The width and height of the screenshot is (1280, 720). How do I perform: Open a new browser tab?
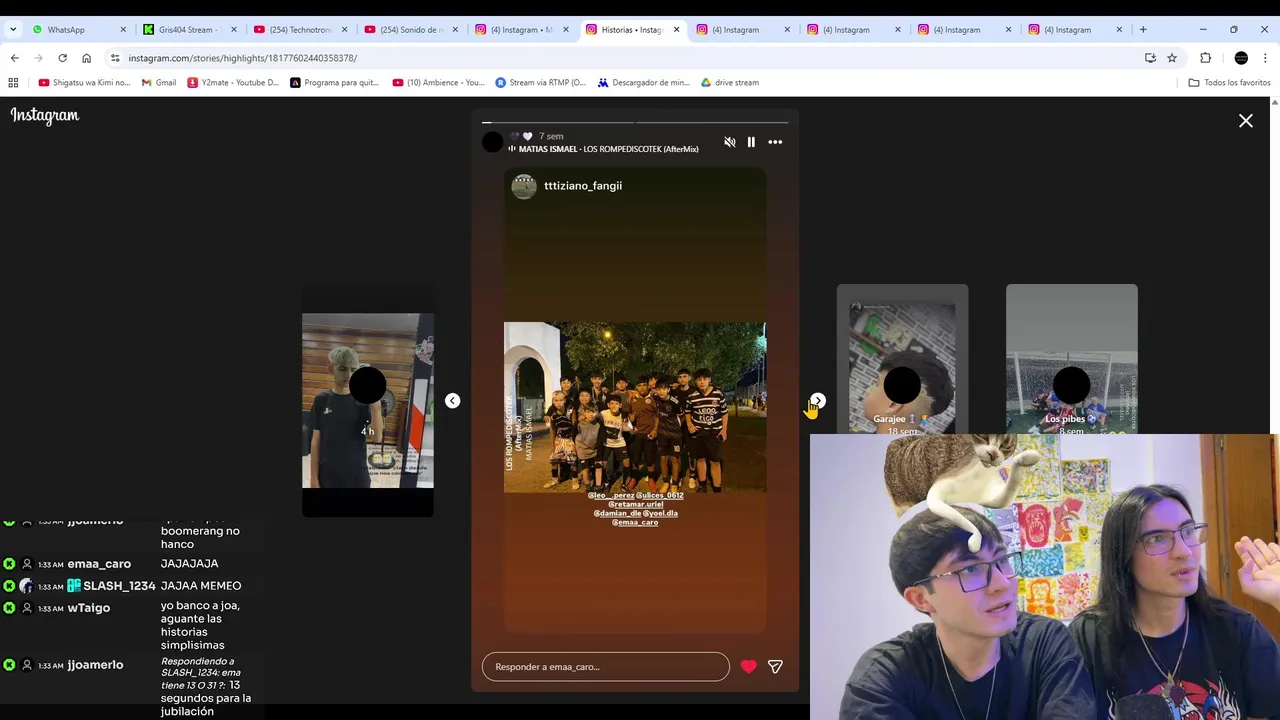(1143, 30)
